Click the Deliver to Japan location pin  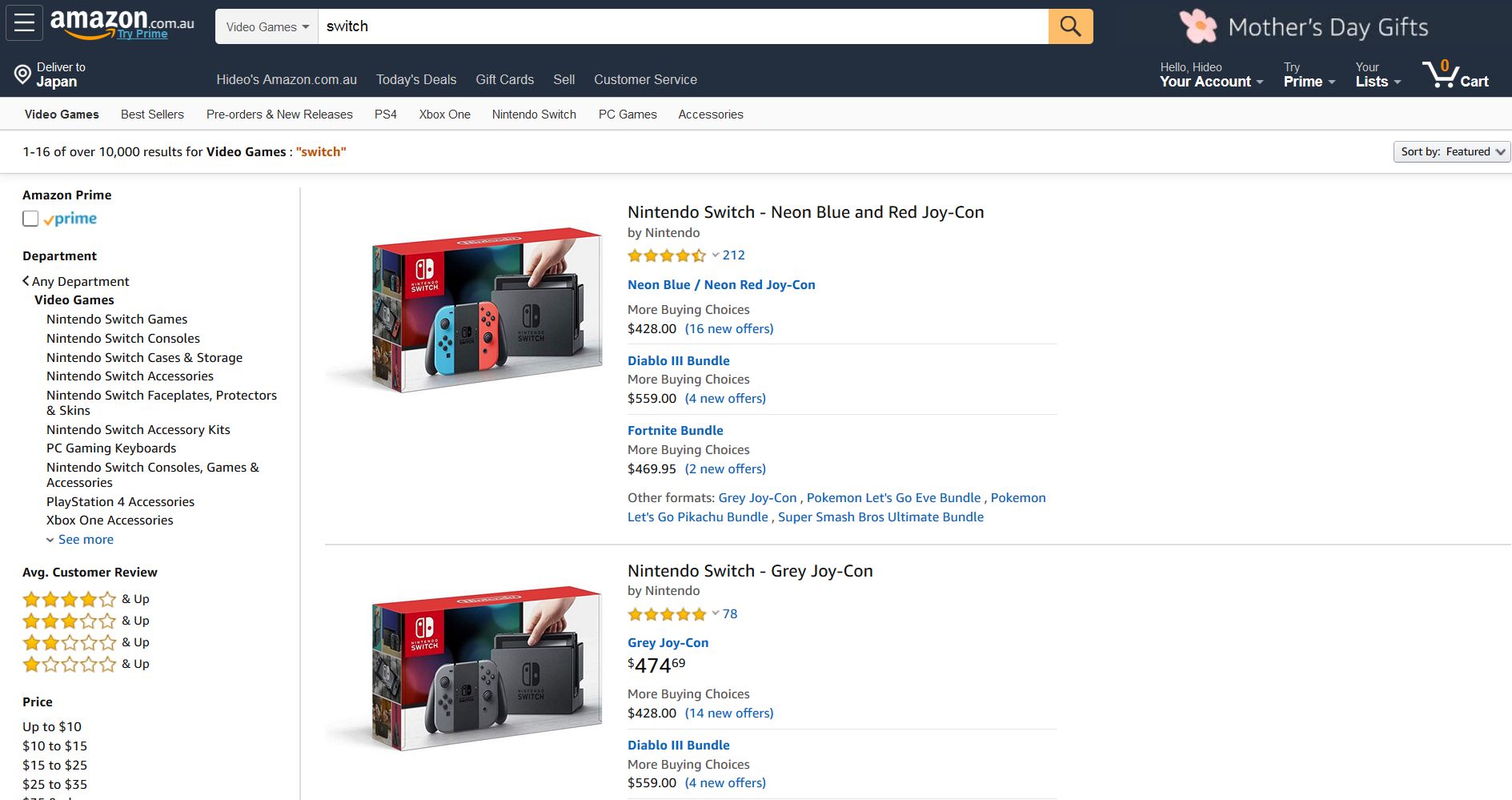pyautogui.click(x=22, y=75)
